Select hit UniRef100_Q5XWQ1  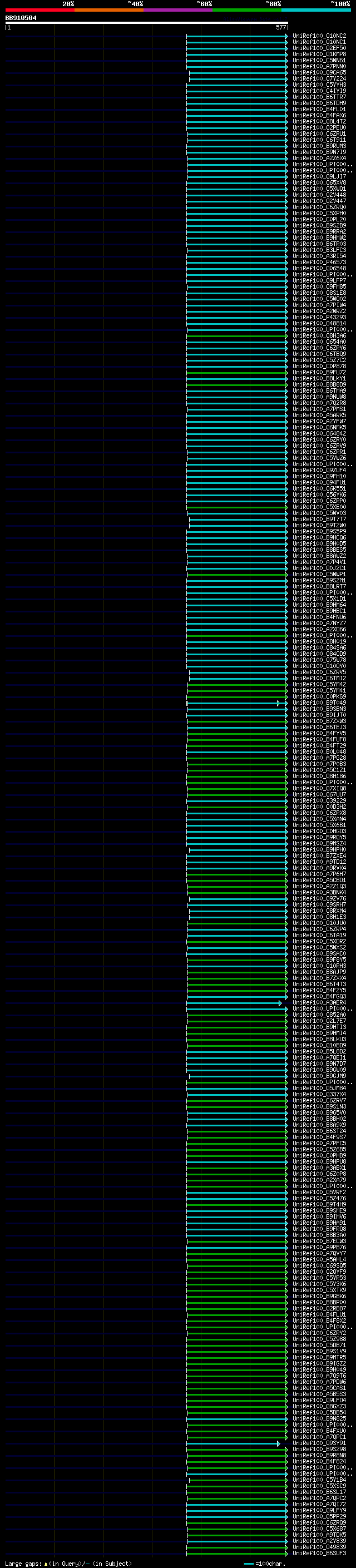(x=319, y=189)
